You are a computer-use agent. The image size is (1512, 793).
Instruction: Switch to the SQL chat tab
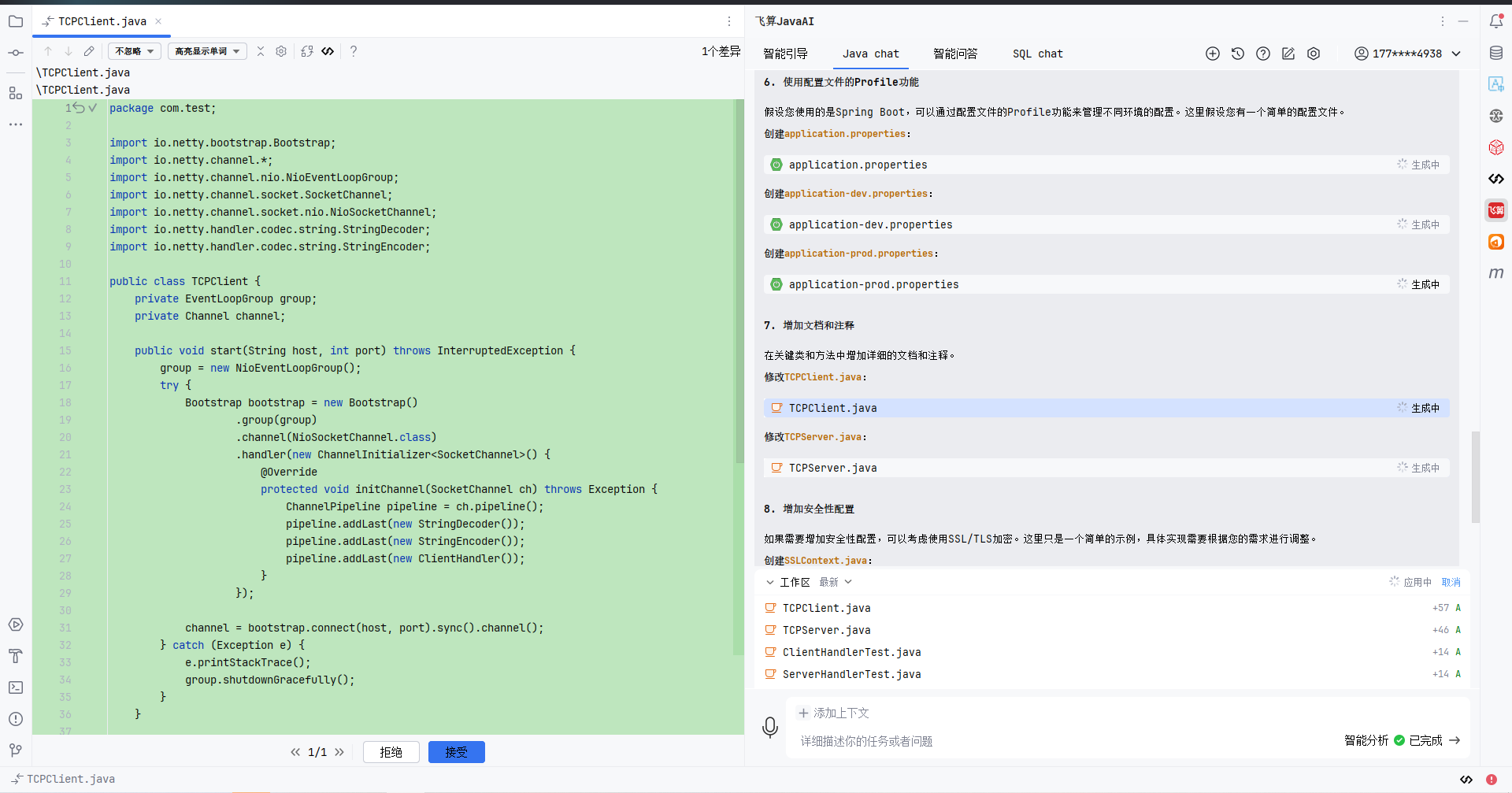pos(1037,54)
